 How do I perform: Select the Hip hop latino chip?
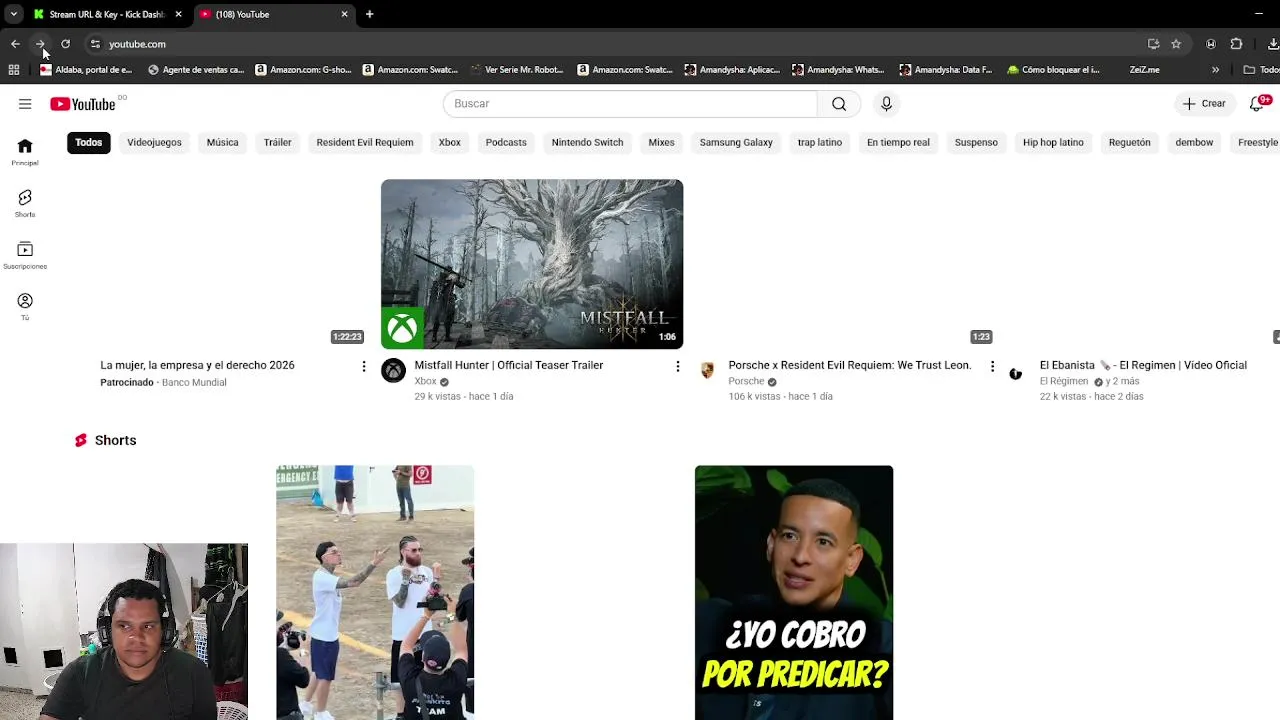tap(1053, 142)
